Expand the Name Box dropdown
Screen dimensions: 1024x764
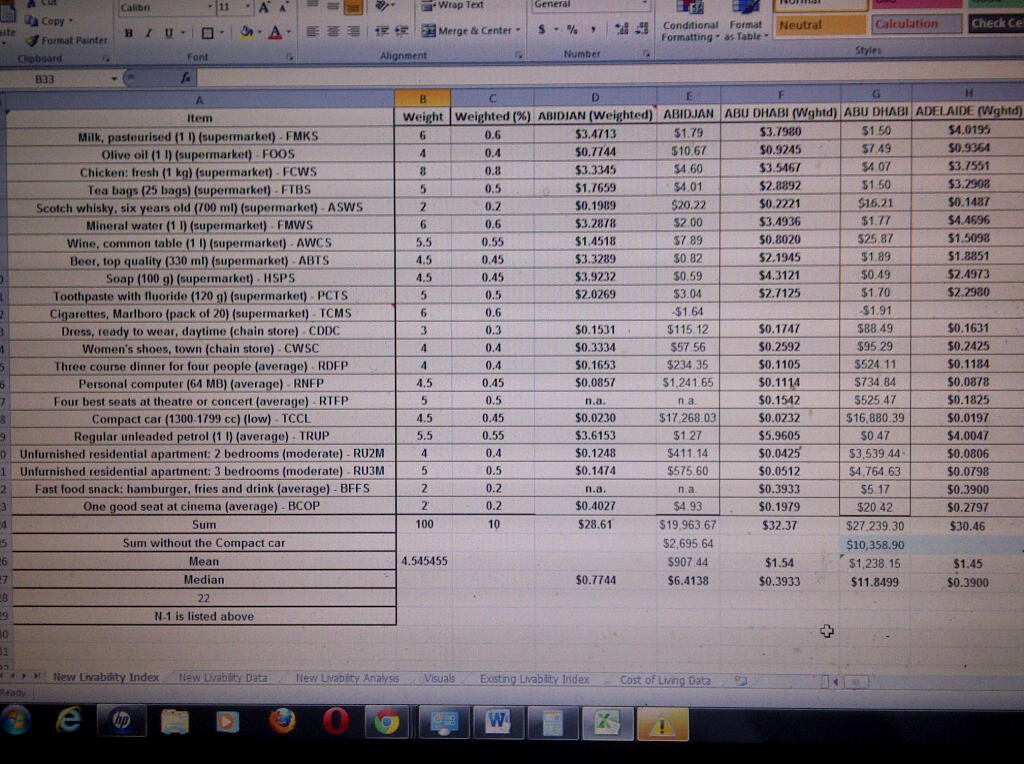click(114, 79)
